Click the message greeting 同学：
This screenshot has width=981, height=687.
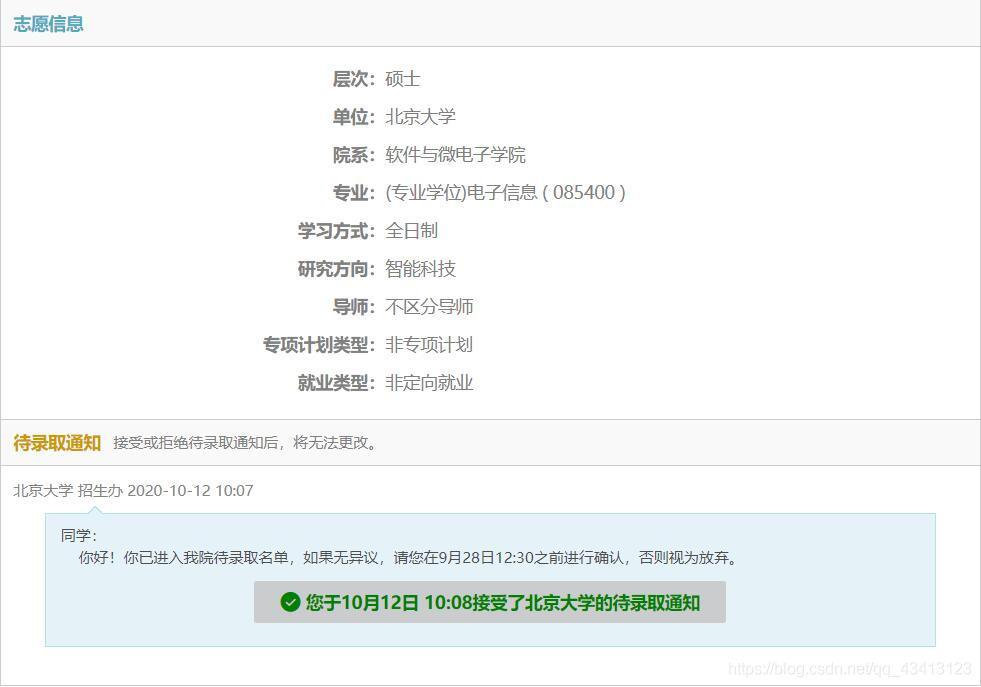click(79, 536)
